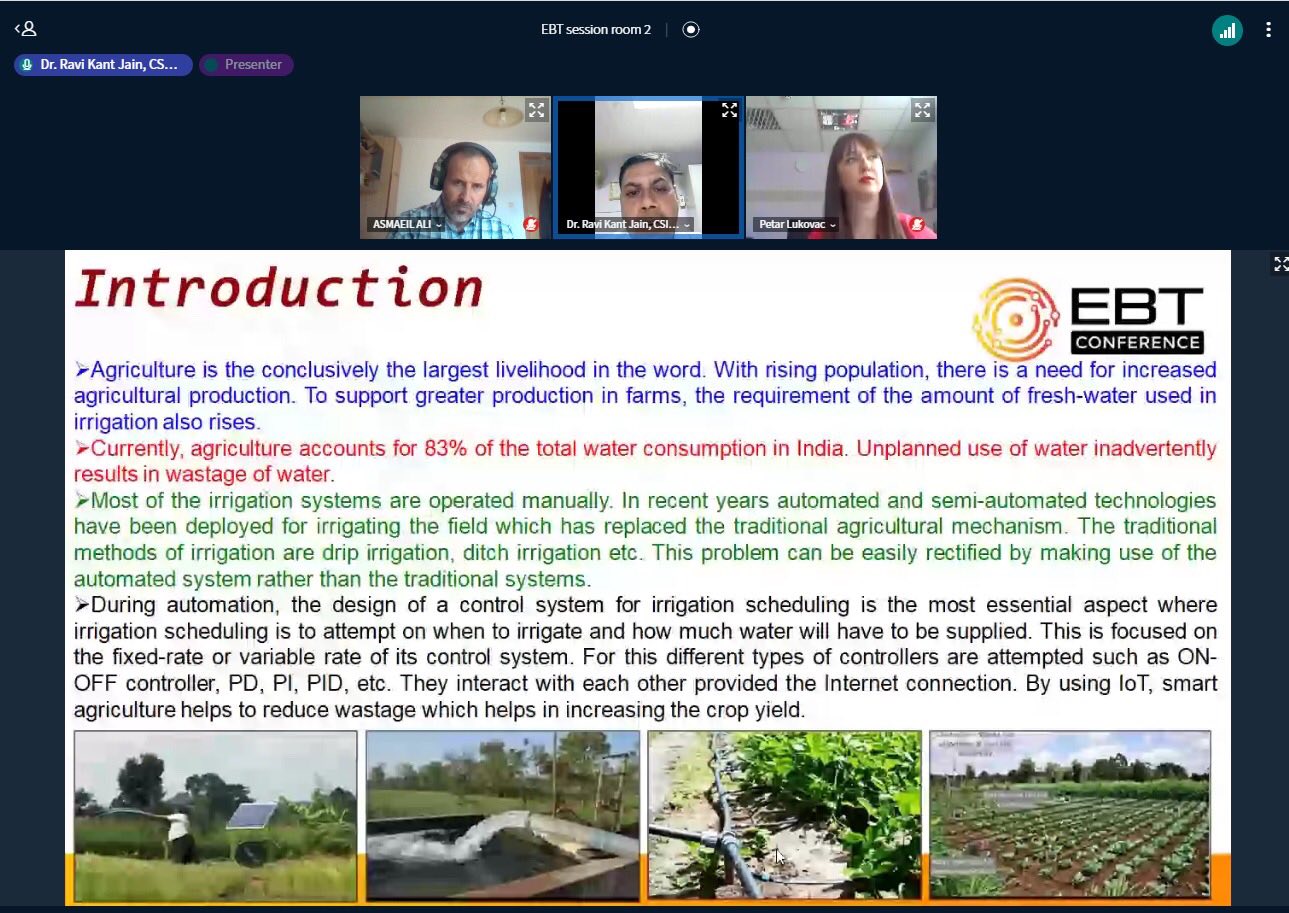This screenshot has width=1289, height=913.
Task: Click the Presenter badge
Action: 246,65
